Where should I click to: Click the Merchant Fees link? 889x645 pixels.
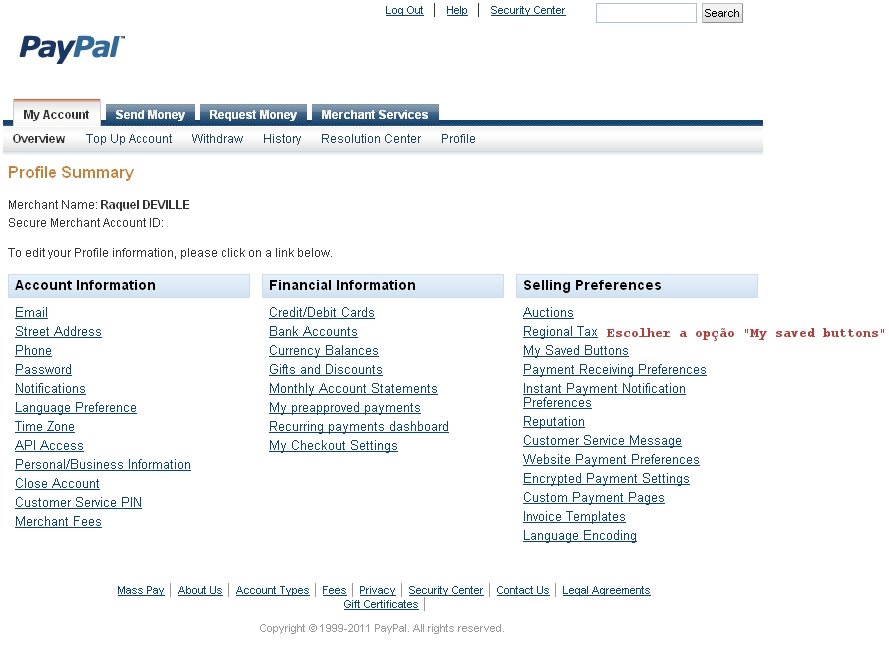[x=58, y=521]
